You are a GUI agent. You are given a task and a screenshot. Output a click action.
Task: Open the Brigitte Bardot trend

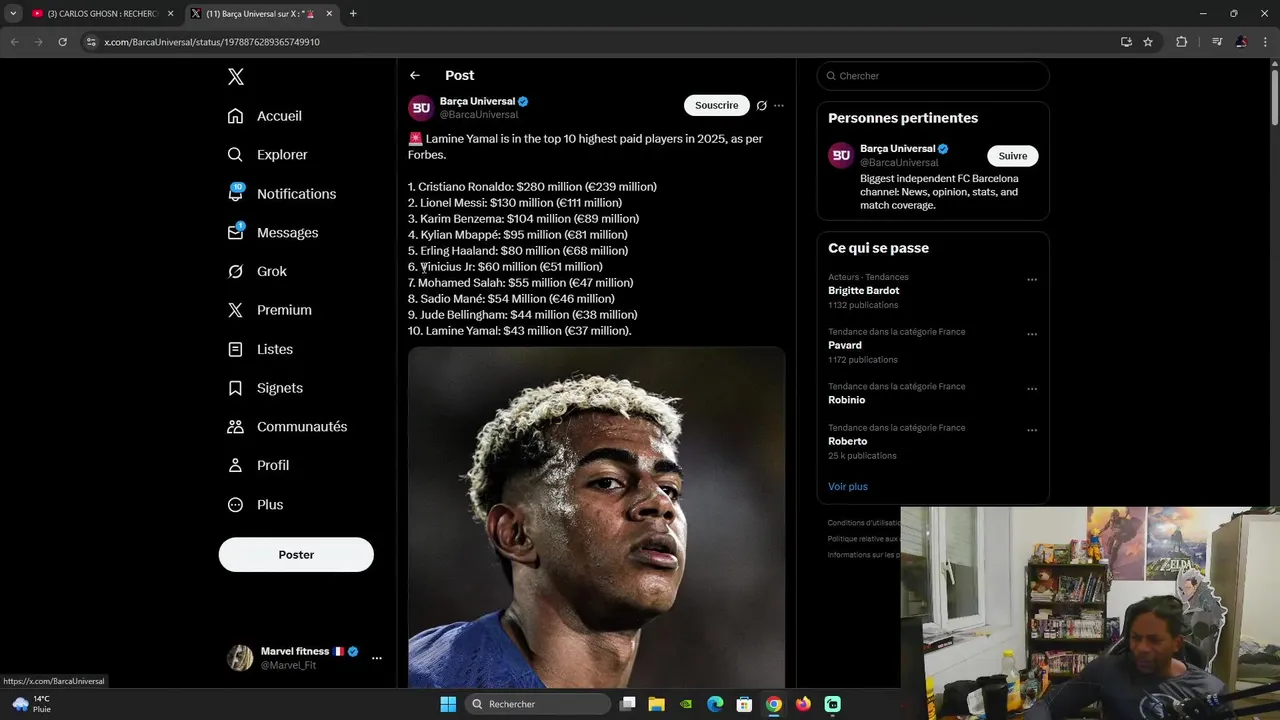(x=863, y=291)
